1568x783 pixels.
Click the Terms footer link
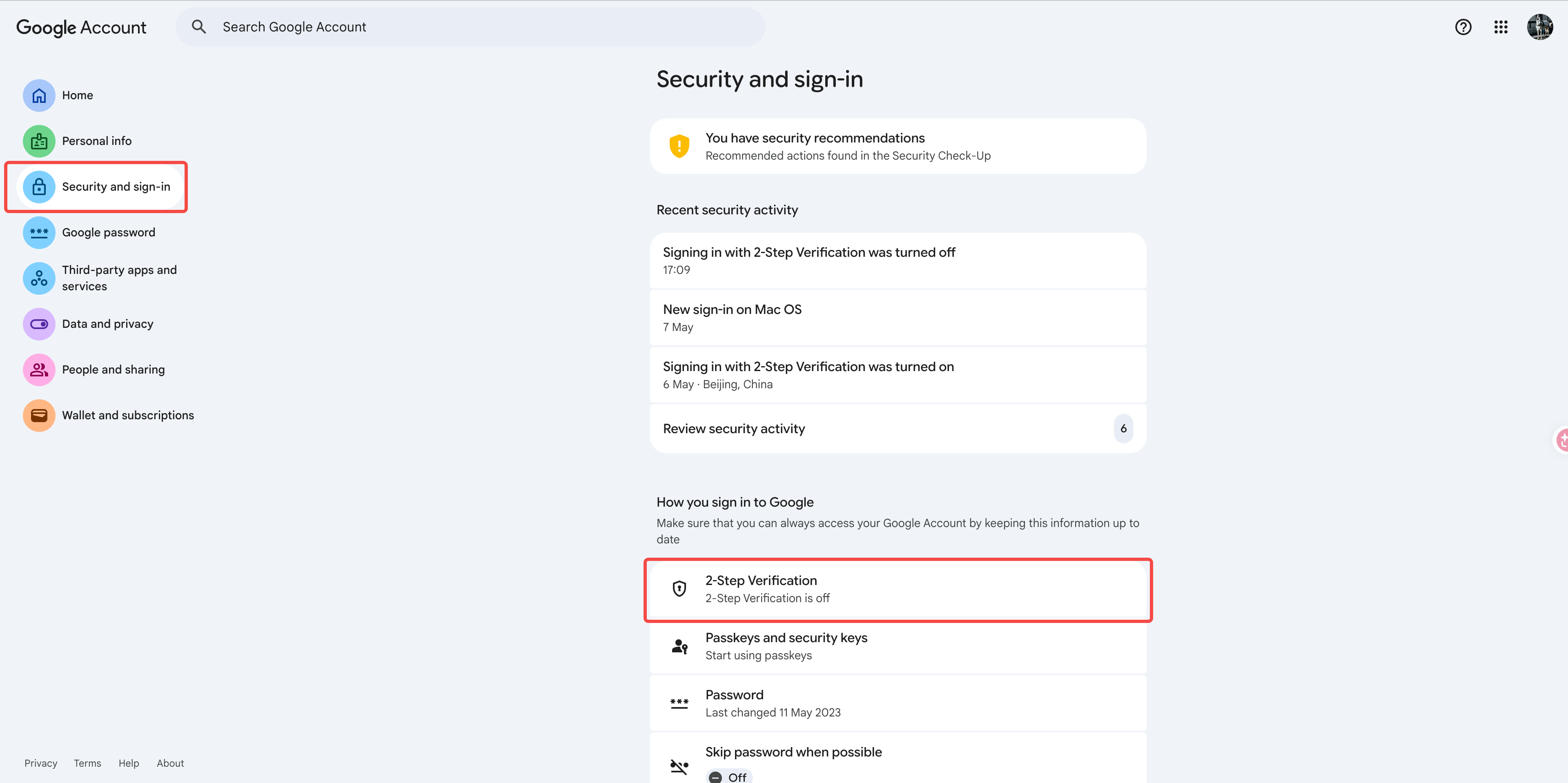[x=88, y=763]
